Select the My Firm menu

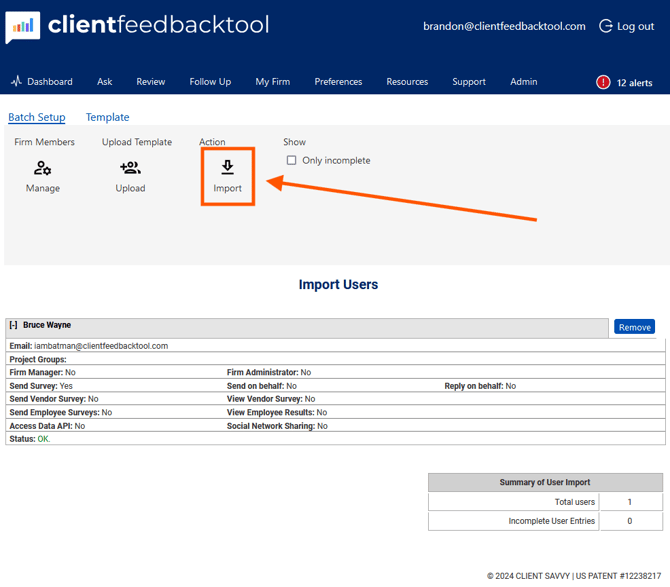coord(273,82)
